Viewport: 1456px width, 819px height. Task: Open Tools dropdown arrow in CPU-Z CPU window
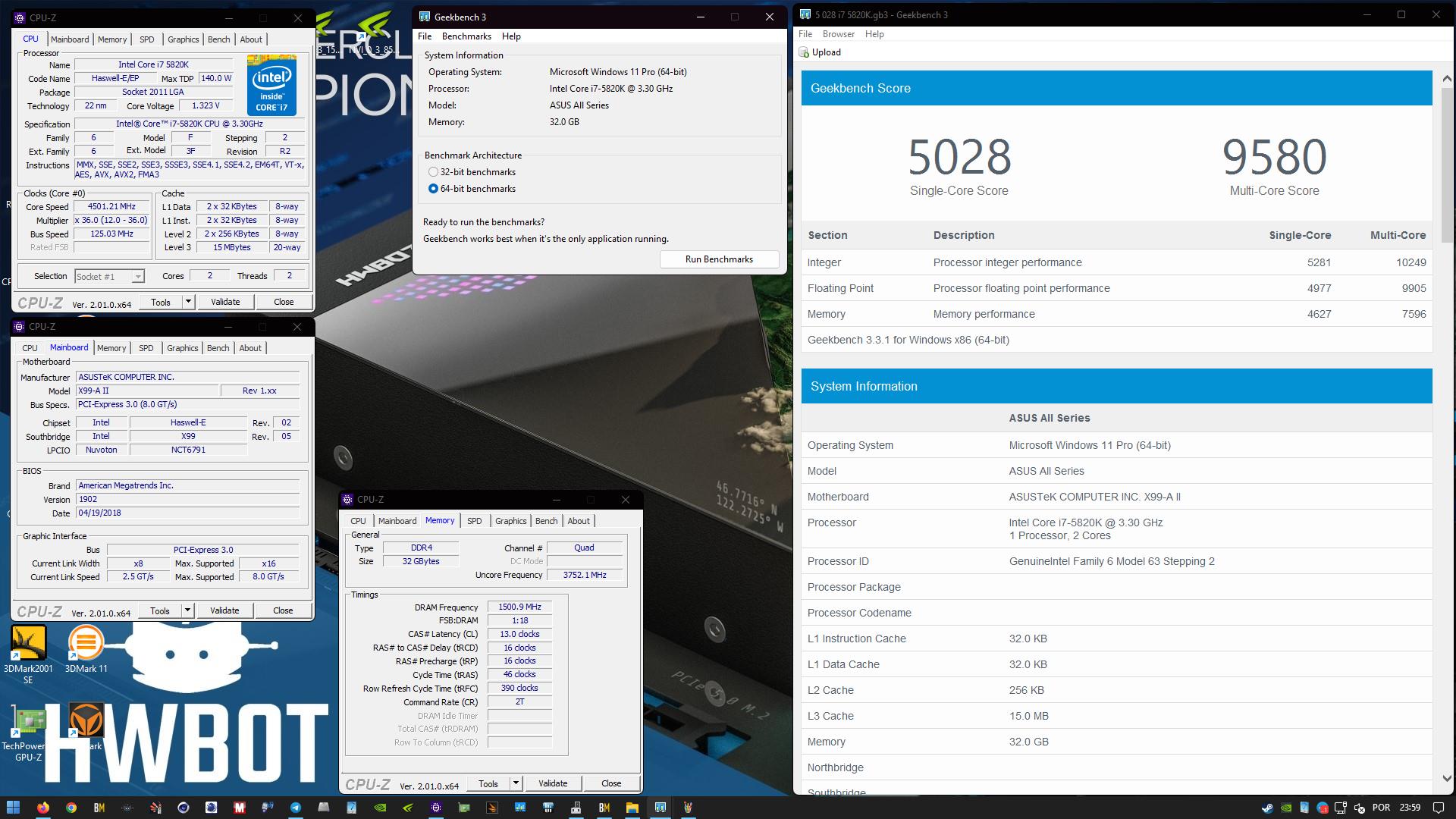(x=188, y=302)
